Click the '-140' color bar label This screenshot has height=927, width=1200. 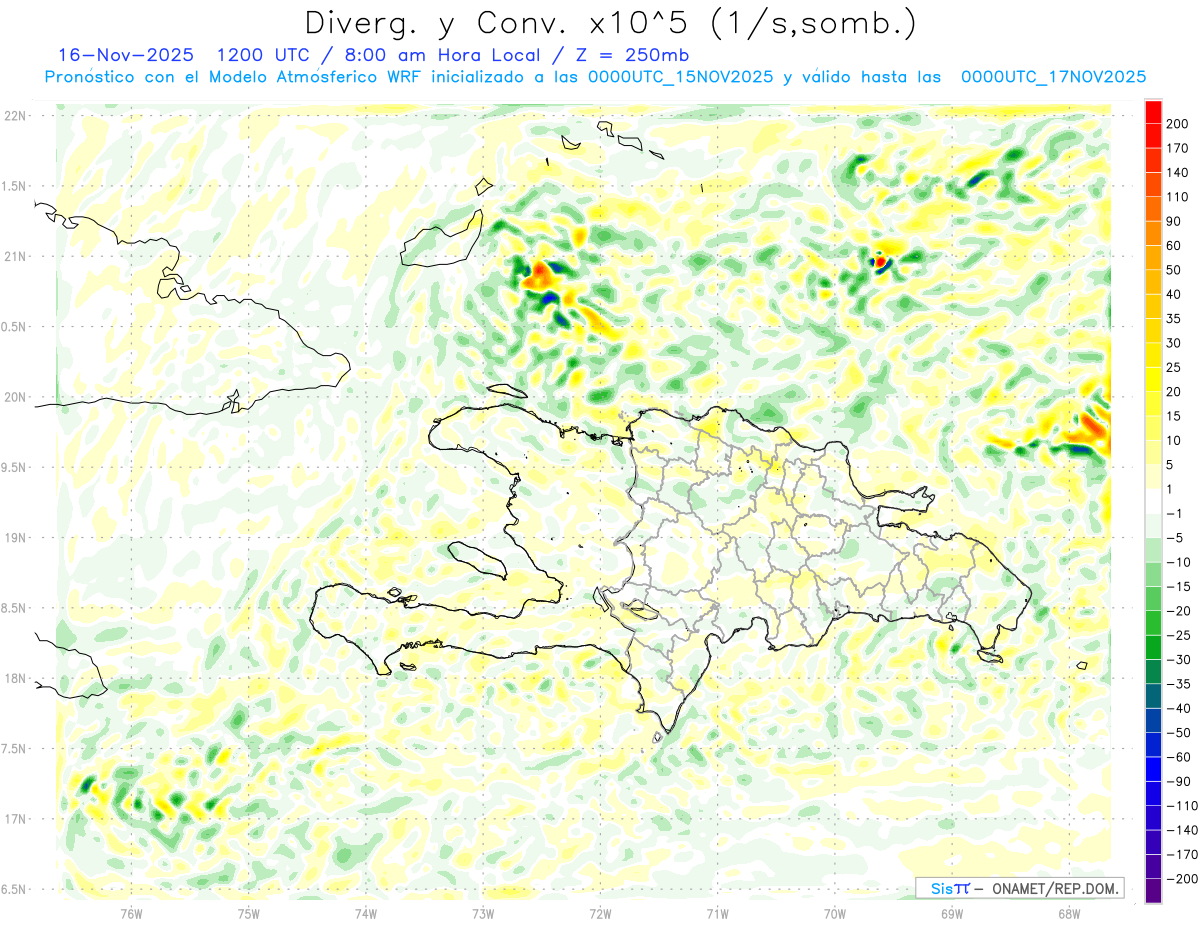coord(1182,830)
